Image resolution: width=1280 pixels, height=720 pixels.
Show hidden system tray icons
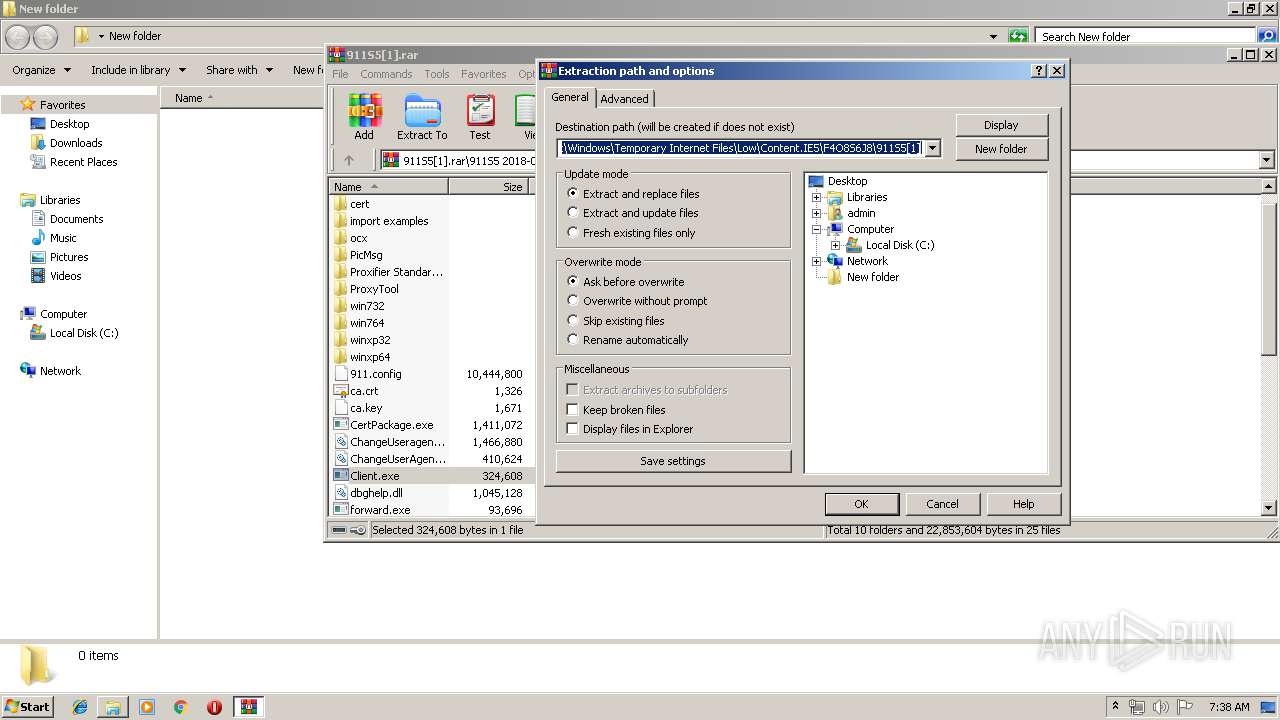1116,707
